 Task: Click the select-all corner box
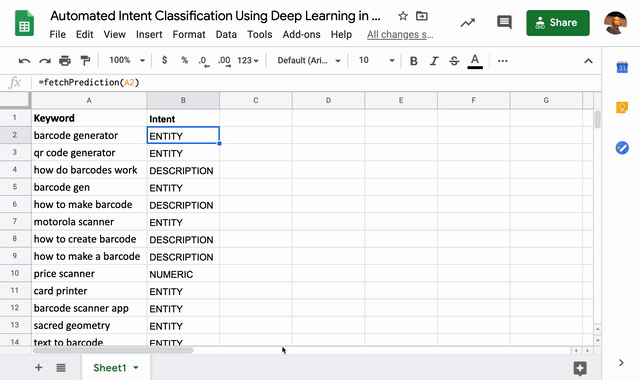point(15,100)
